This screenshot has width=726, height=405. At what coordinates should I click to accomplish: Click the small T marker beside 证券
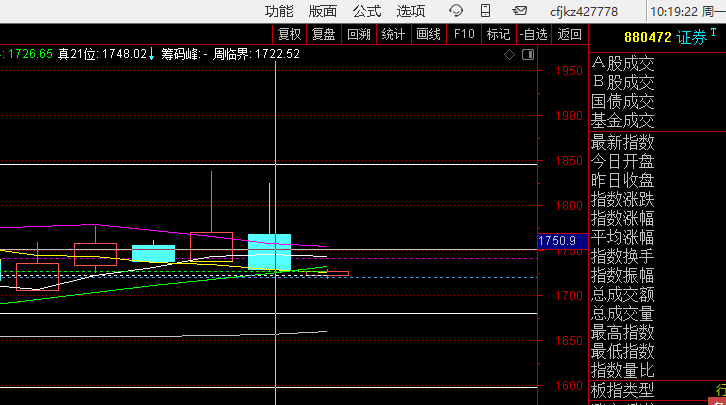click(713, 32)
